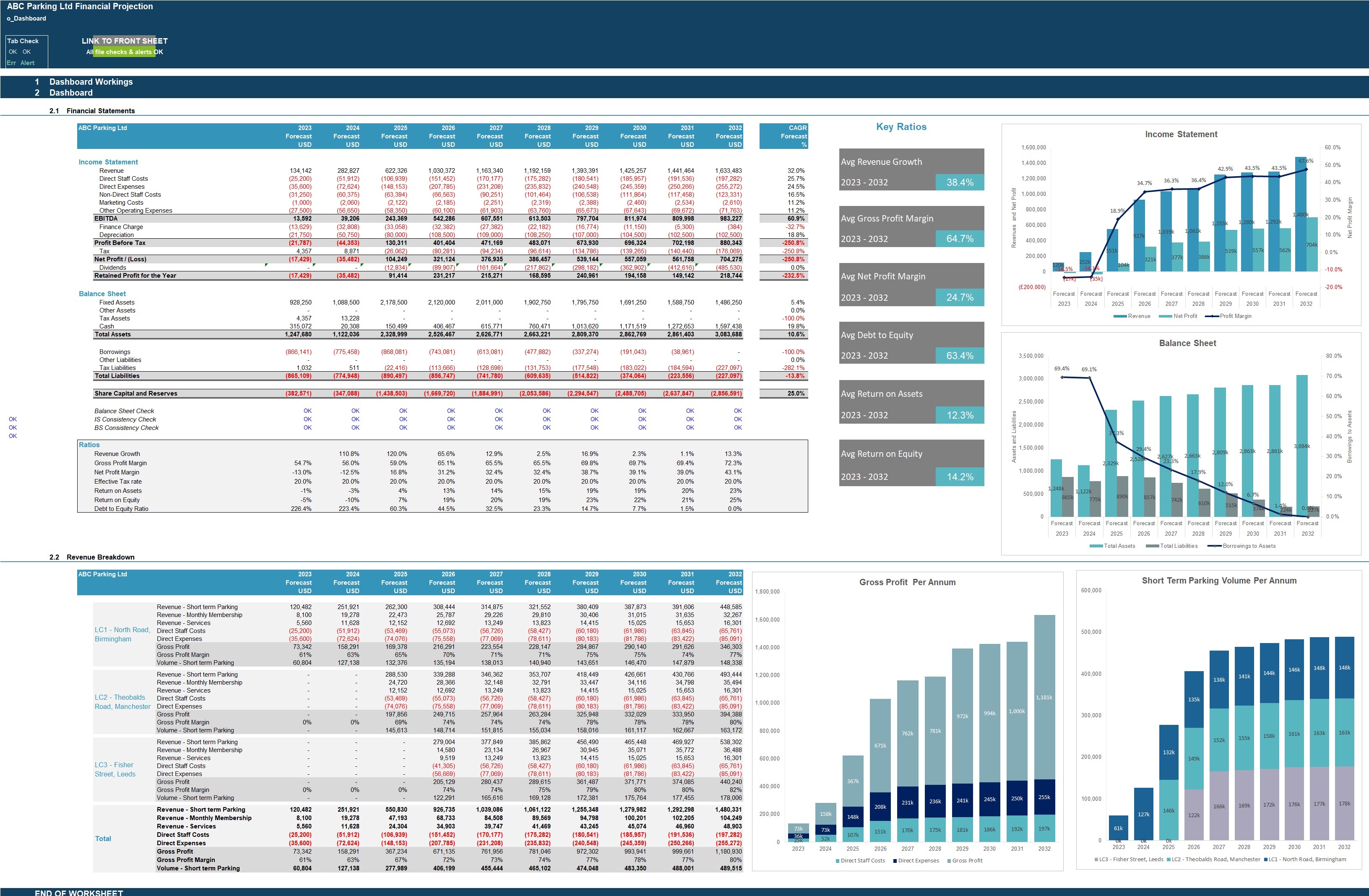Screen dimensions: 1369x896
Task: Select the Avg Gross Profit Margin 64.7% tile
Action: tap(912, 227)
